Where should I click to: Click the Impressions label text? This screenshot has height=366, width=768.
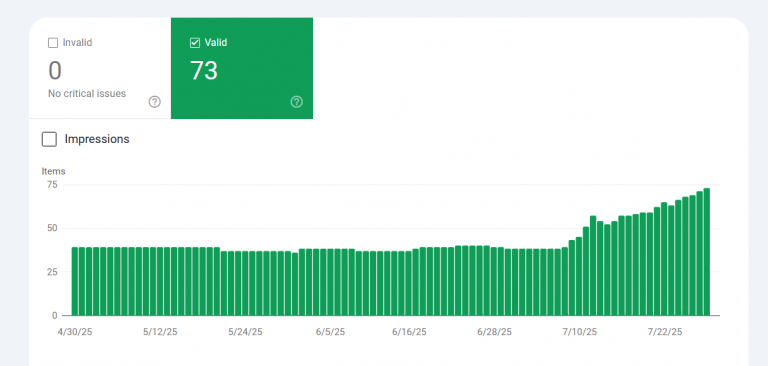coord(97,139)
